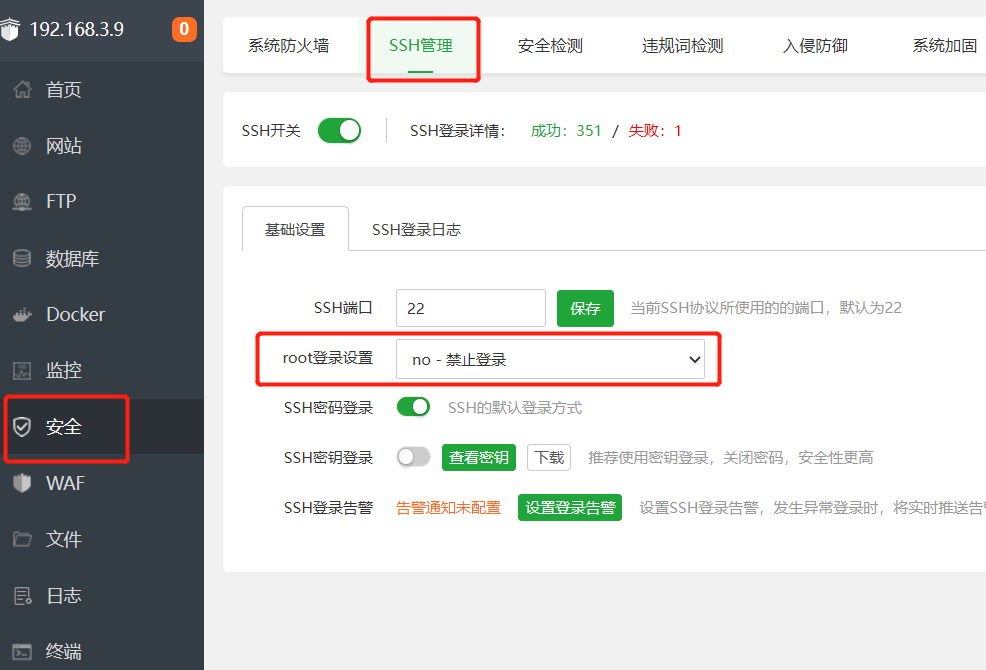Switch to the SSH登录日志 sub-tab
986x670 pixels.
[416, 230]
